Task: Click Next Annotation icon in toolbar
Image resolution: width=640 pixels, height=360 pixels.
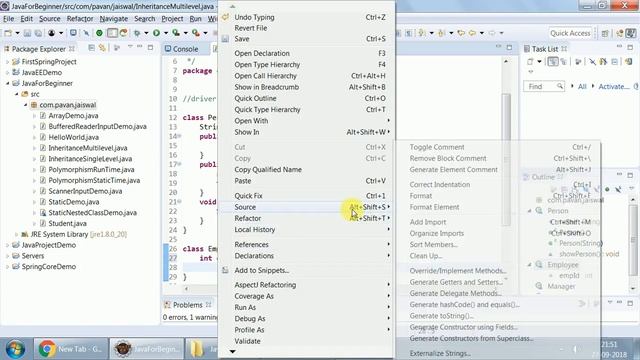Action: 422,33
